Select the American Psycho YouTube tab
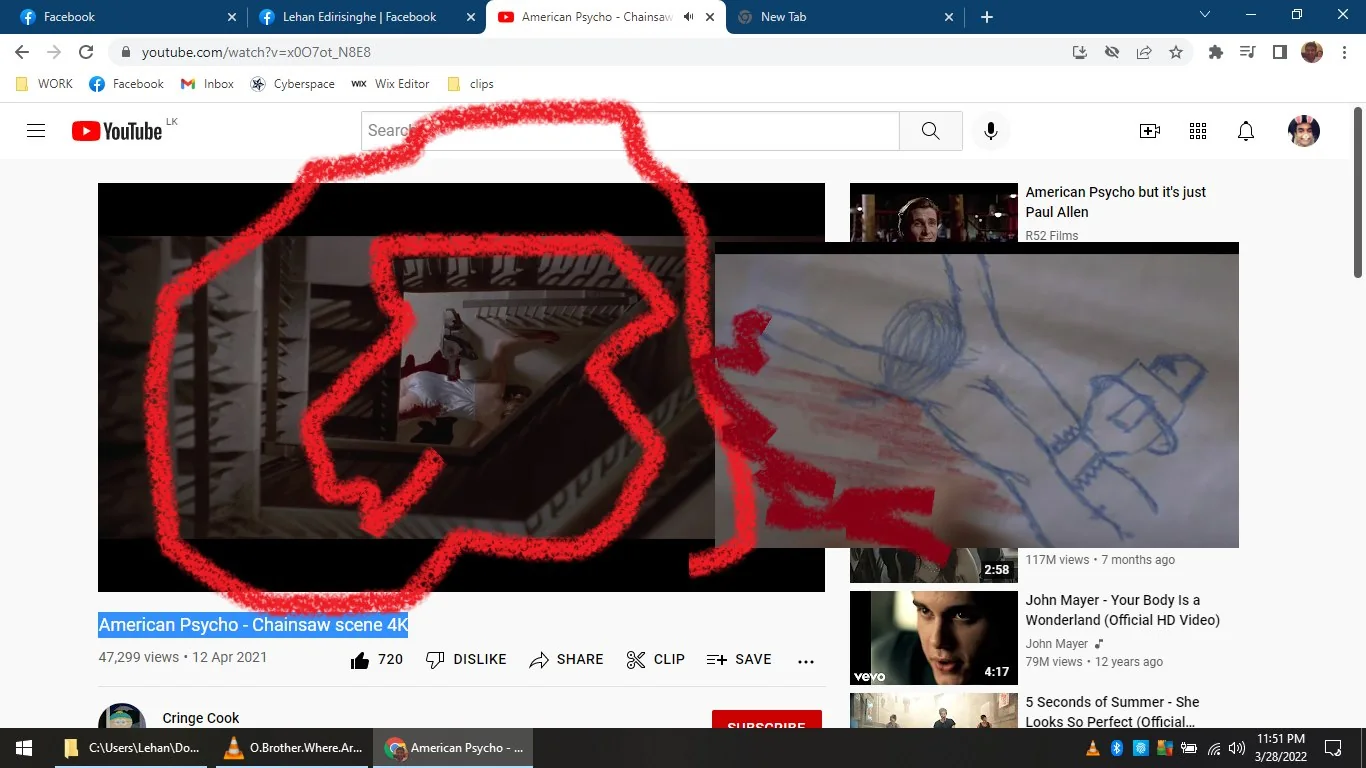The width and height of the screenshot is (1366, 768). point(605,17)
